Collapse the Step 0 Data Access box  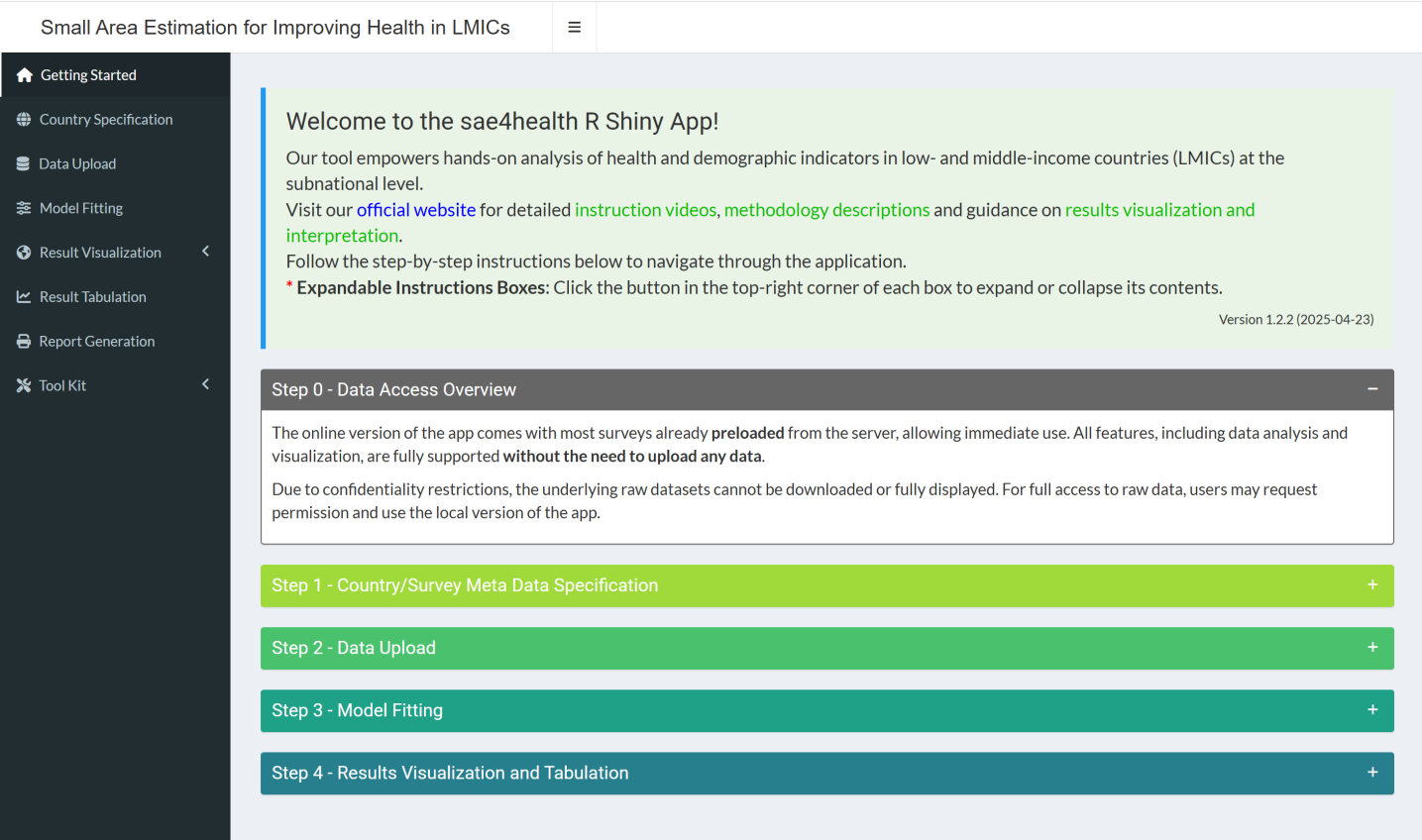point(1372,389)
